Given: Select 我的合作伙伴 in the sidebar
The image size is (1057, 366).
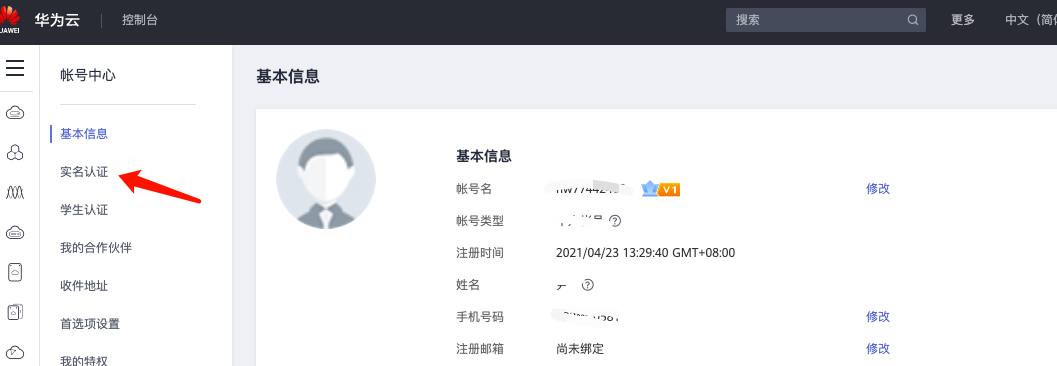Looking at the screenshot, I should [96, 247].
